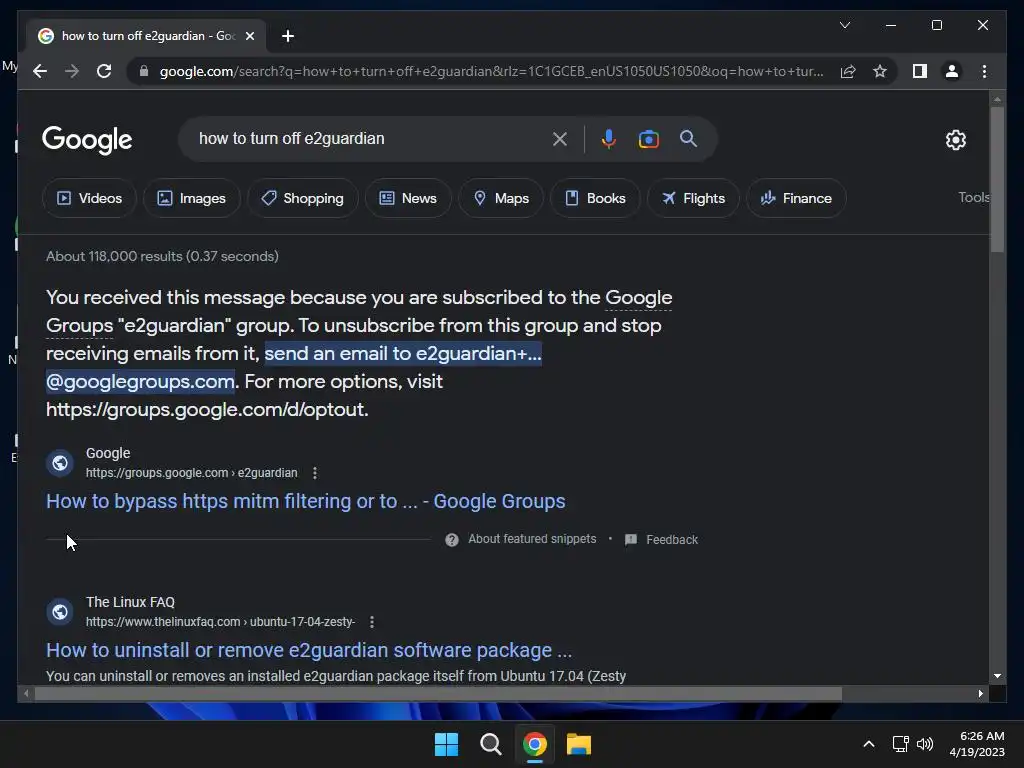This screenshot has width=1024, height=768.
Task: Open Chrome side panel
Action: pyautogui.click(x=920, y=71)
